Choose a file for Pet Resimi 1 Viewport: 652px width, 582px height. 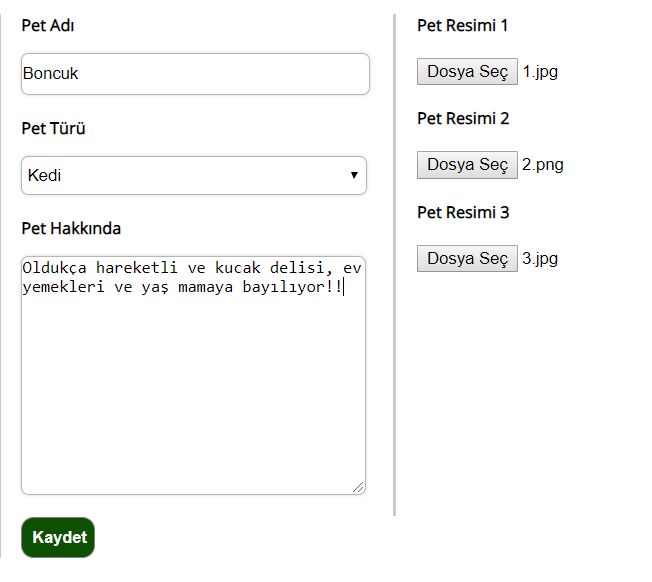[x=467, y=72]
